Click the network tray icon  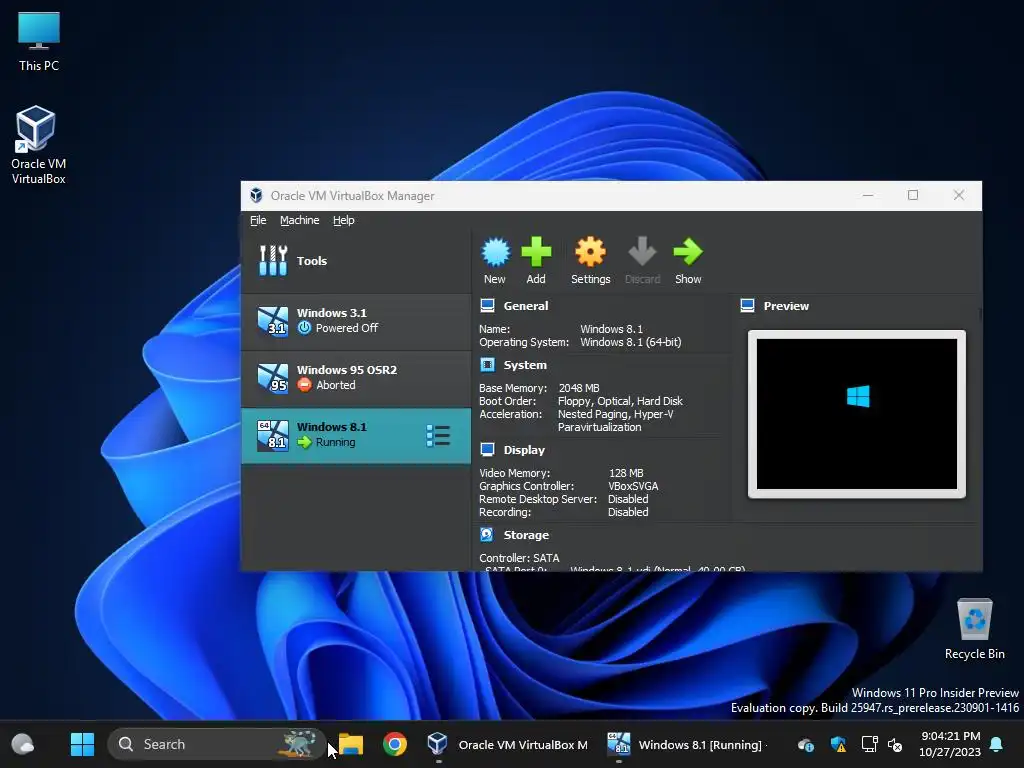point(869,744)
